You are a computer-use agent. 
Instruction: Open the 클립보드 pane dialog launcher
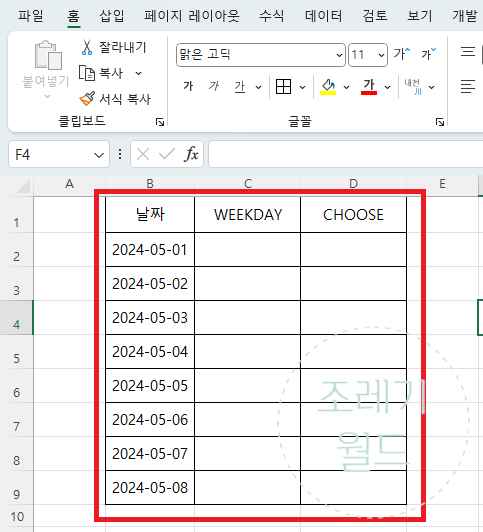(160, 122)
